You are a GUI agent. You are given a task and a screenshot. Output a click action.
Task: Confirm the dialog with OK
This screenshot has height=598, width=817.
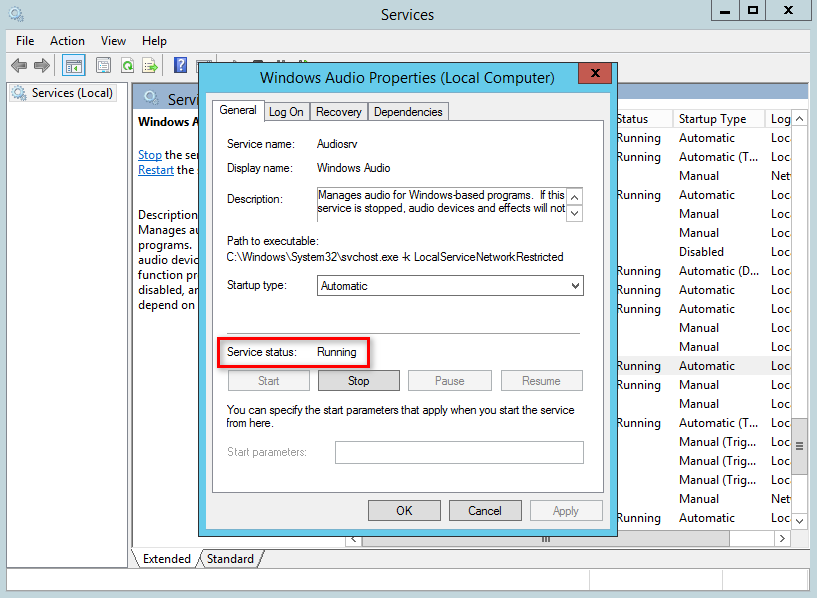[404, 510]
